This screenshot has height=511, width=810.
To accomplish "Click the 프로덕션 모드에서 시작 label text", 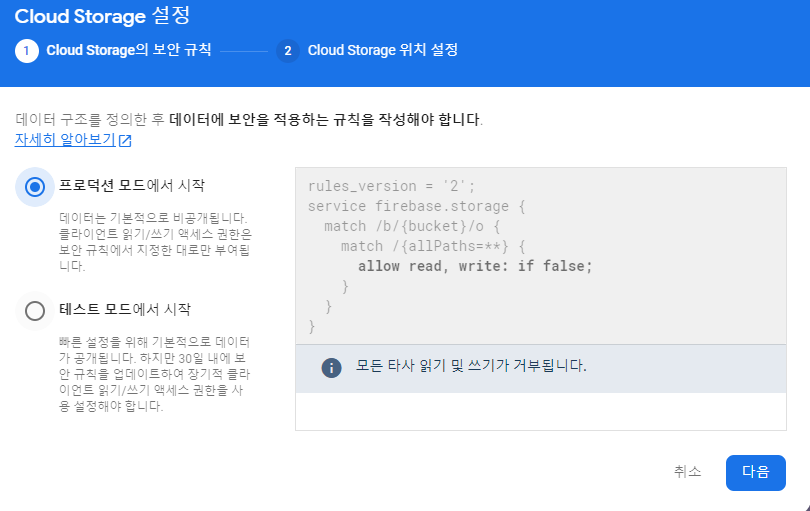I will point(132,185).
